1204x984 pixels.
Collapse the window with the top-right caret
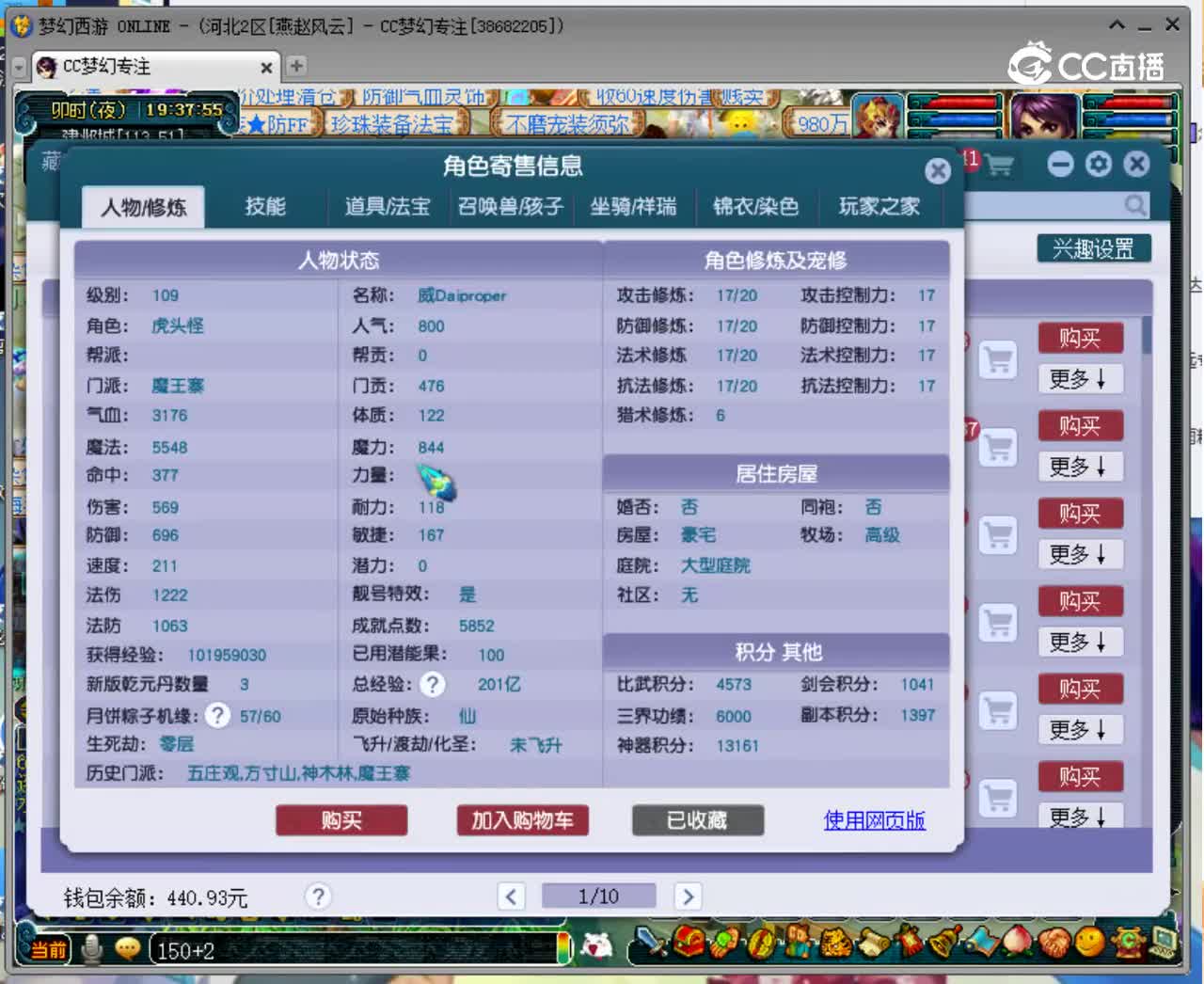pos(1117,24)
